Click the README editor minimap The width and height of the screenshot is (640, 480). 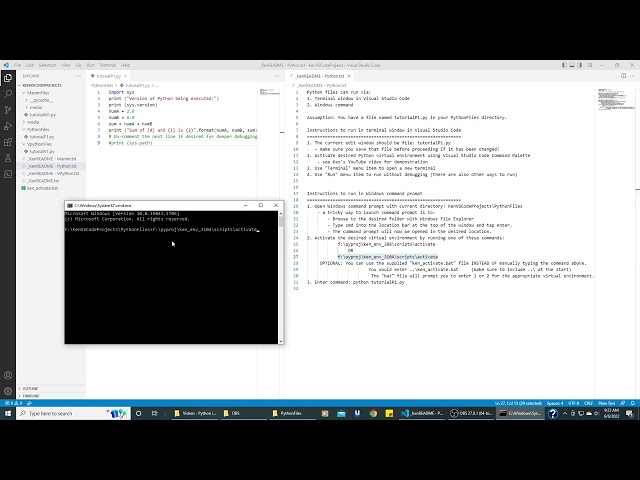[616, 99]
